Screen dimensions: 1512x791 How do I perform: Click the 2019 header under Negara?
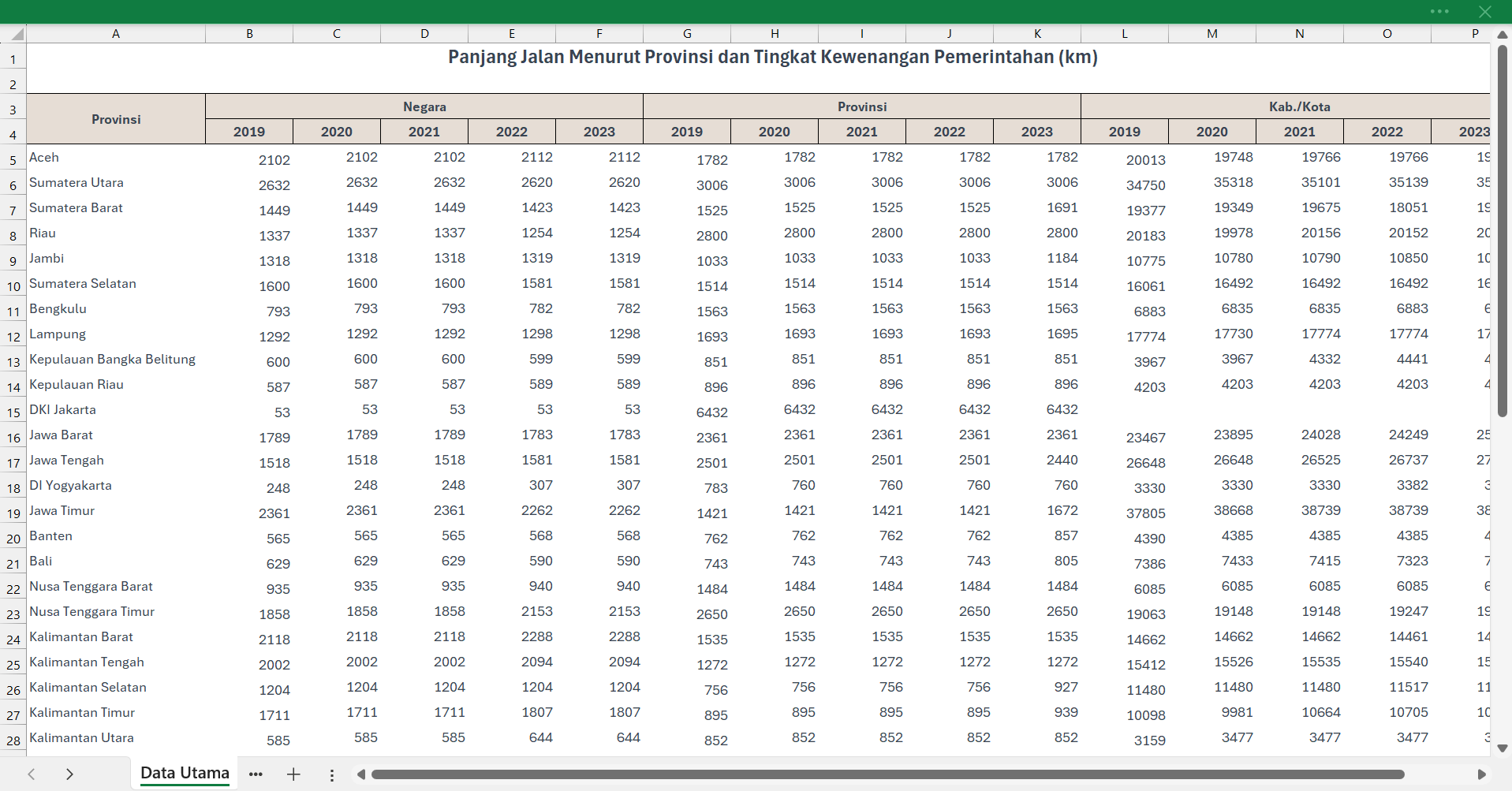pos(249,132)
